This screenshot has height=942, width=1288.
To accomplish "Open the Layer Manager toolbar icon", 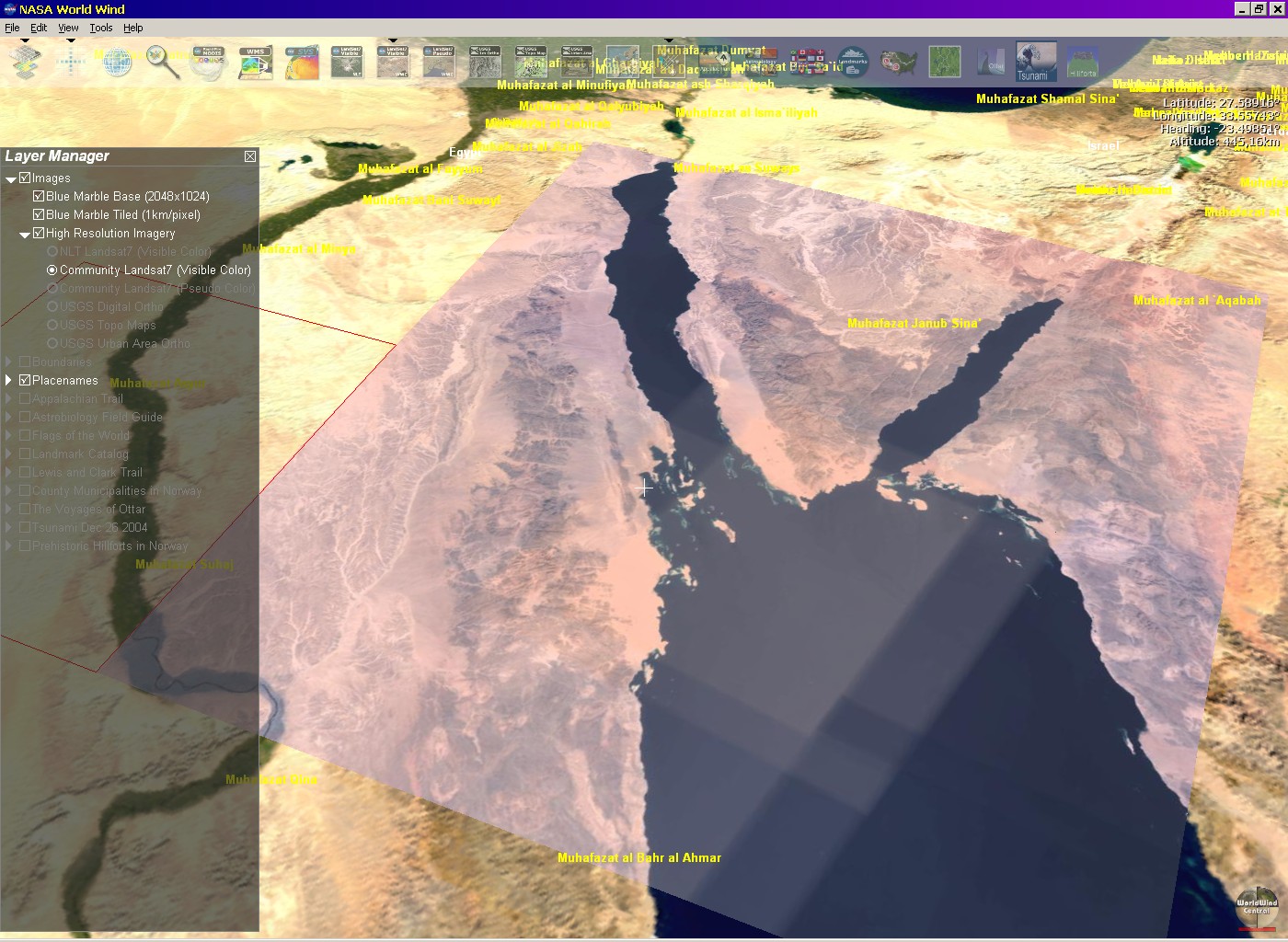I will coord(26,62).
